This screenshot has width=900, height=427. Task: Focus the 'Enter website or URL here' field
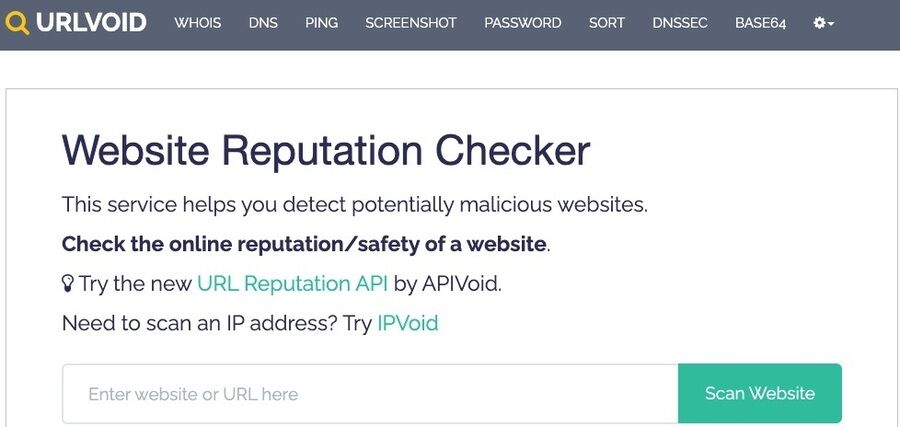pos(370,394)
